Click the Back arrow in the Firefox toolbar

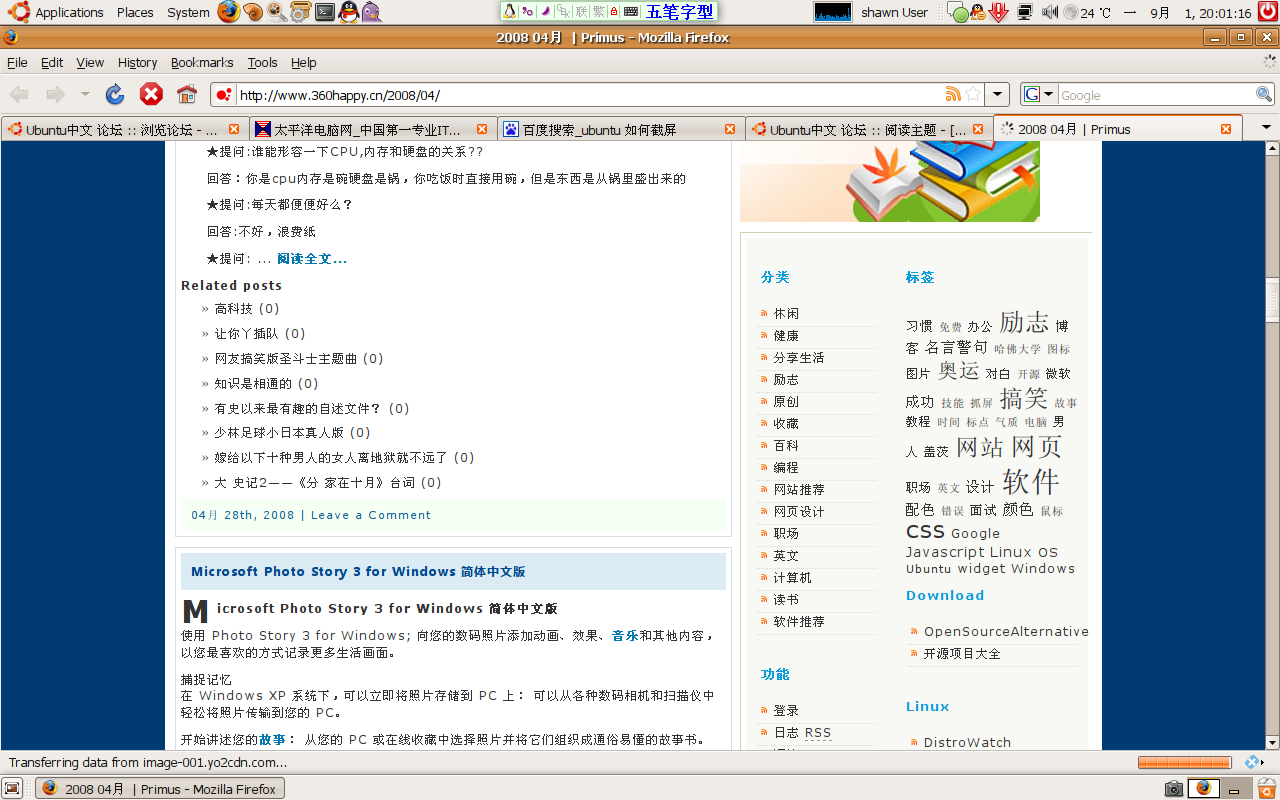(x=20, y=94)
